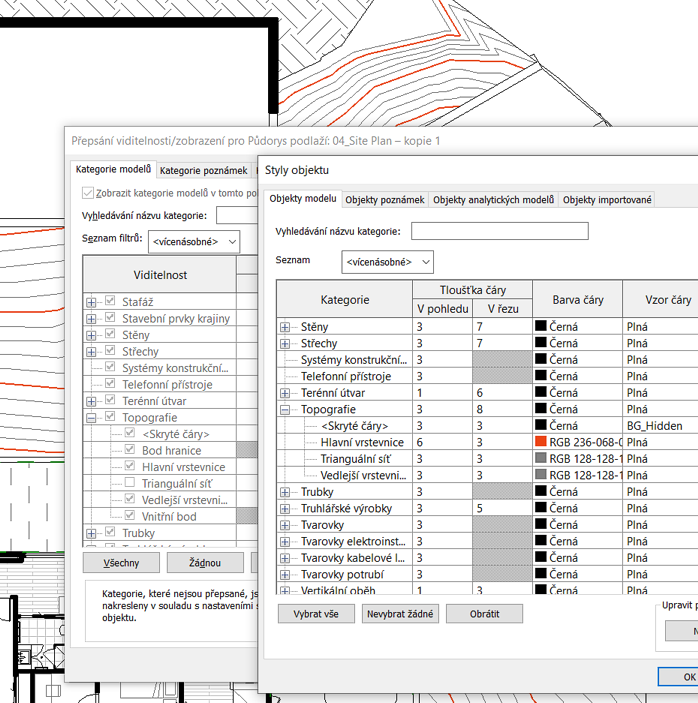Click the Nevybrat žádné button

pyautogui.click(x=400, y=614)
